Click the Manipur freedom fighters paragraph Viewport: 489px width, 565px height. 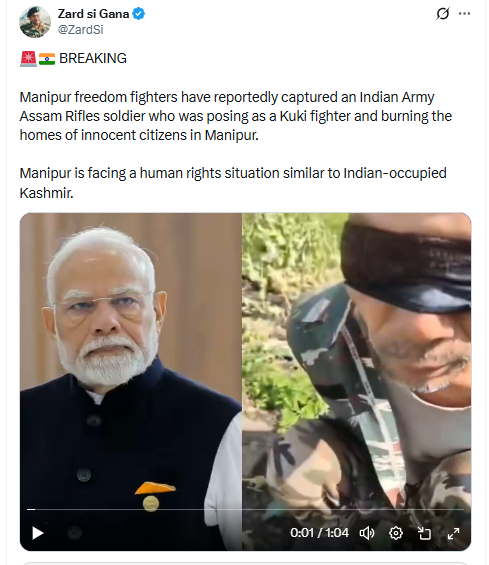pyautogui.click(x=236, y=116)
